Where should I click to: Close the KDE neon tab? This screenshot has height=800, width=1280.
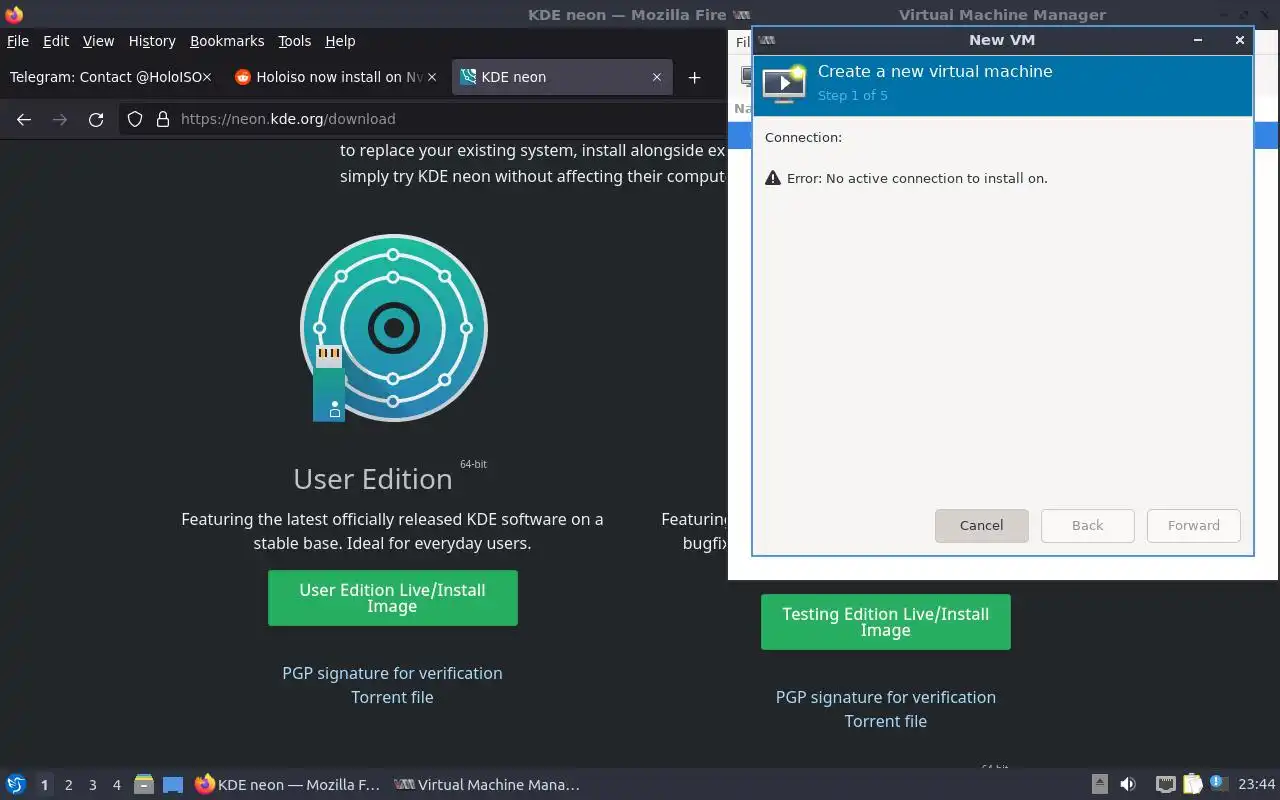coord(657,77)
